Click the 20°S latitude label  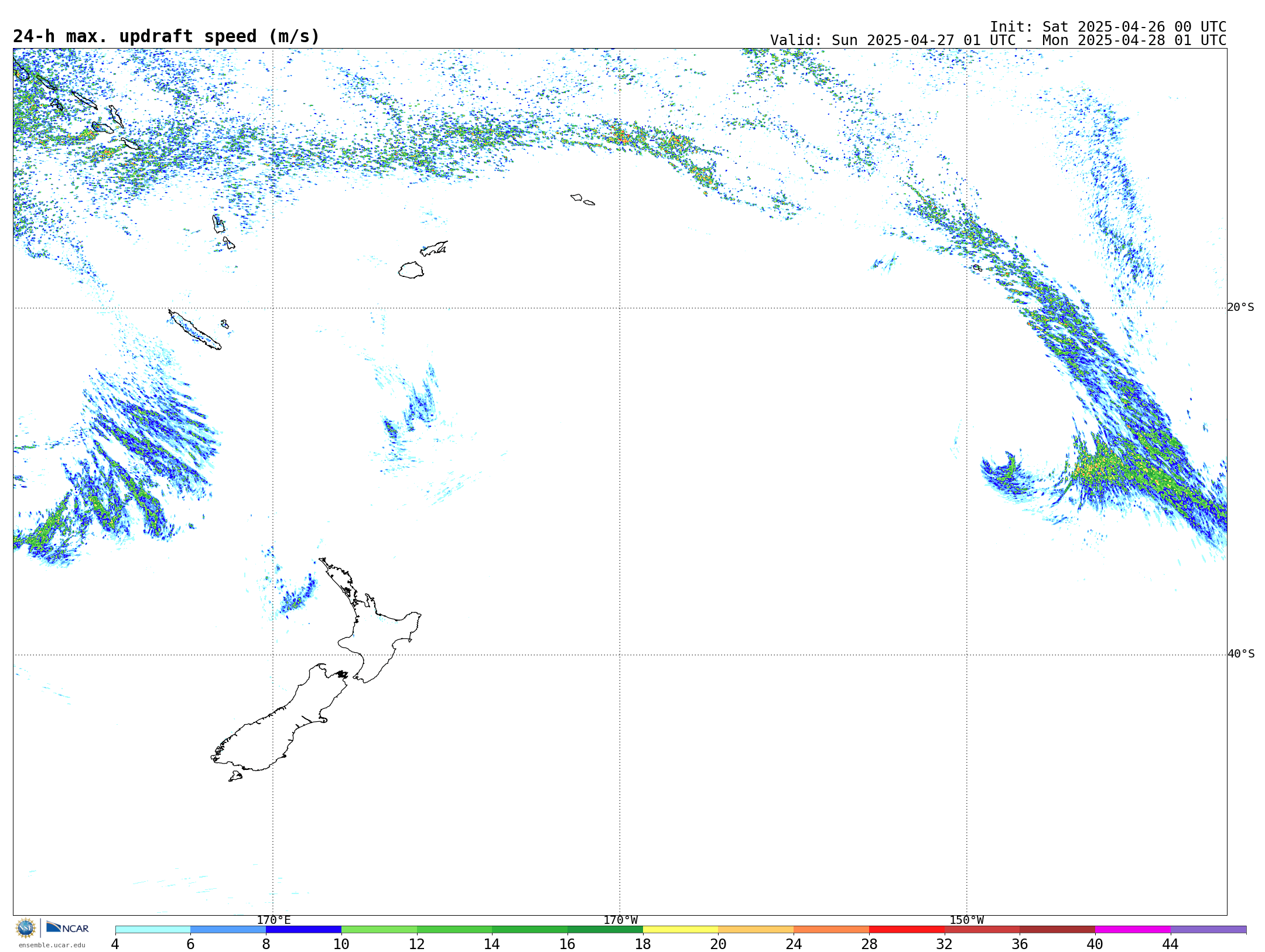point(1240,307)
